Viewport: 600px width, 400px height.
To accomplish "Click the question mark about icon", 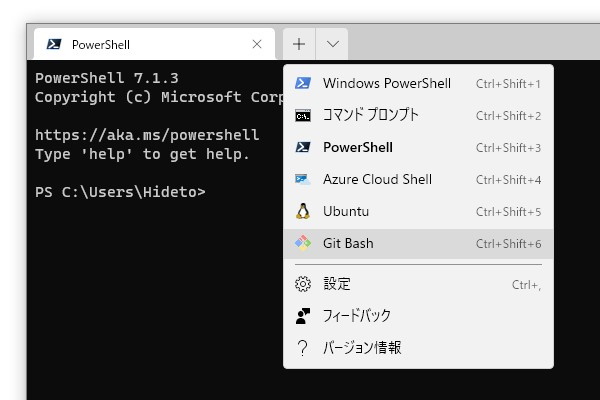I will 302,348.
